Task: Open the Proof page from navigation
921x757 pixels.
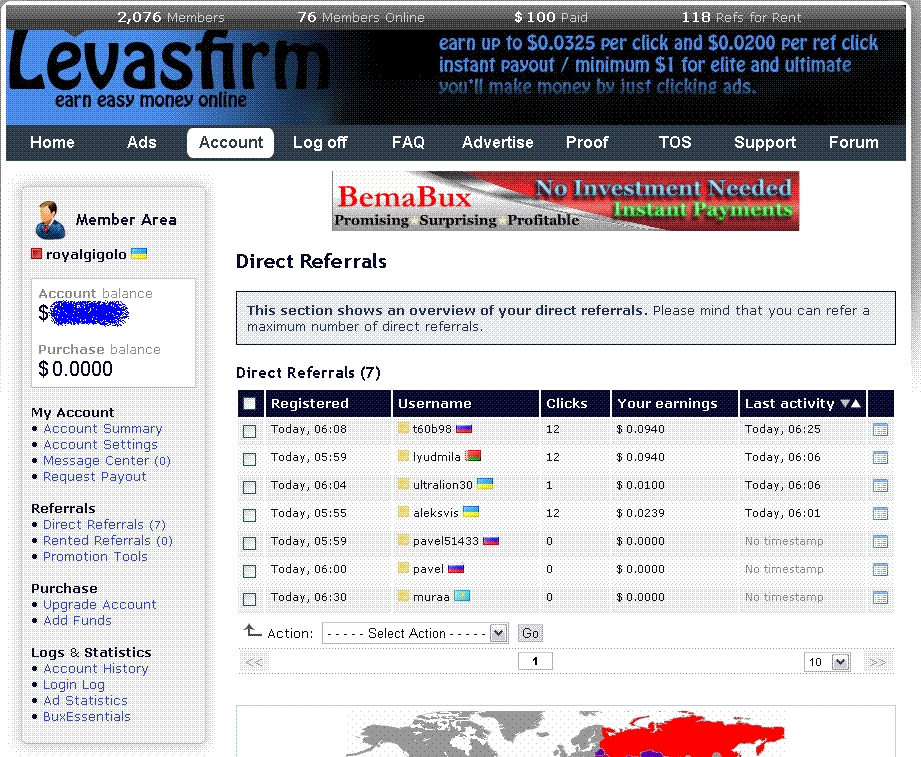Action: (587, 143)
